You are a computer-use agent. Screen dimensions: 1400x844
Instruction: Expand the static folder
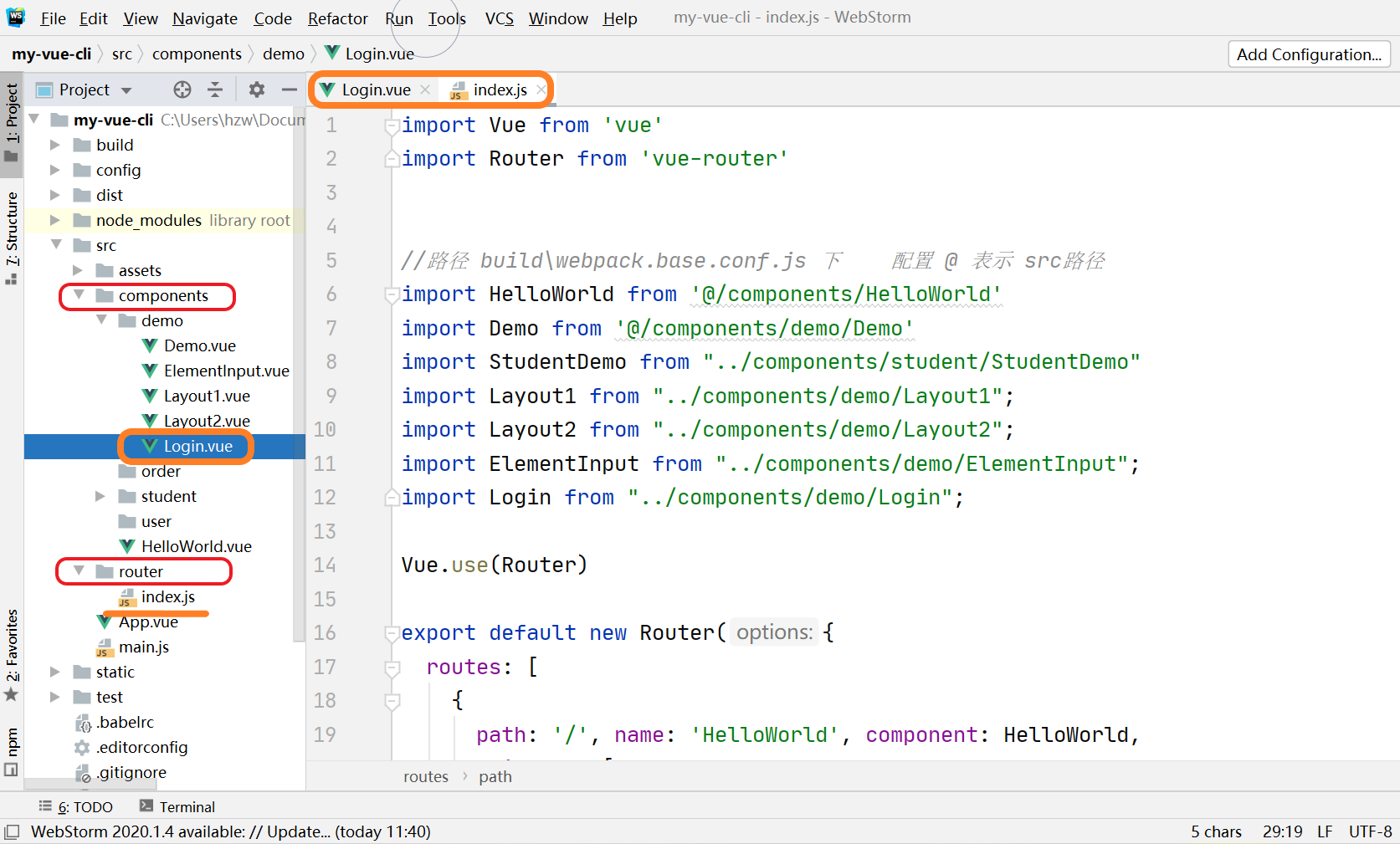coord(55,672)
